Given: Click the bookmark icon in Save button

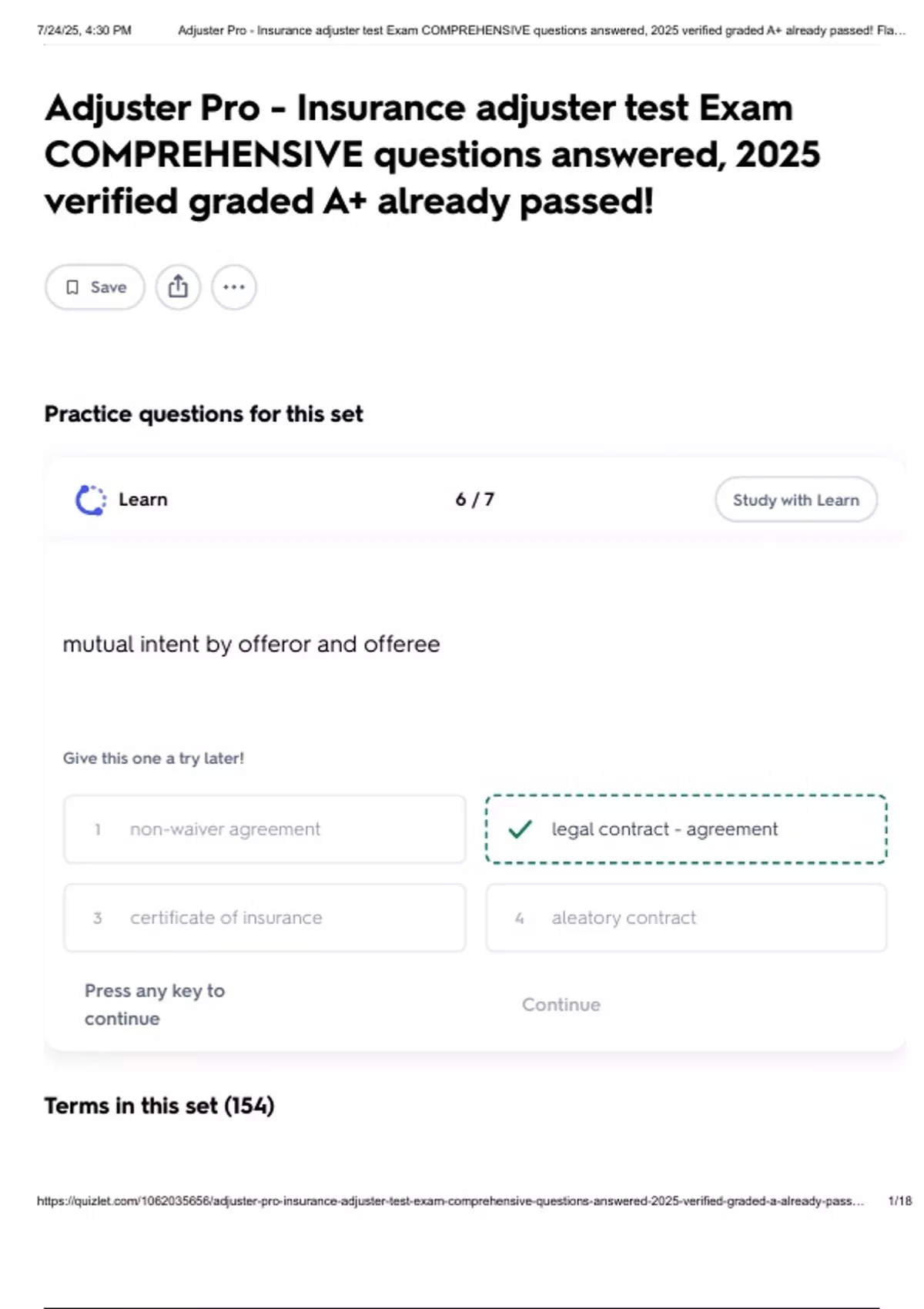Looking at the screenshot, I should click(72, 287).
